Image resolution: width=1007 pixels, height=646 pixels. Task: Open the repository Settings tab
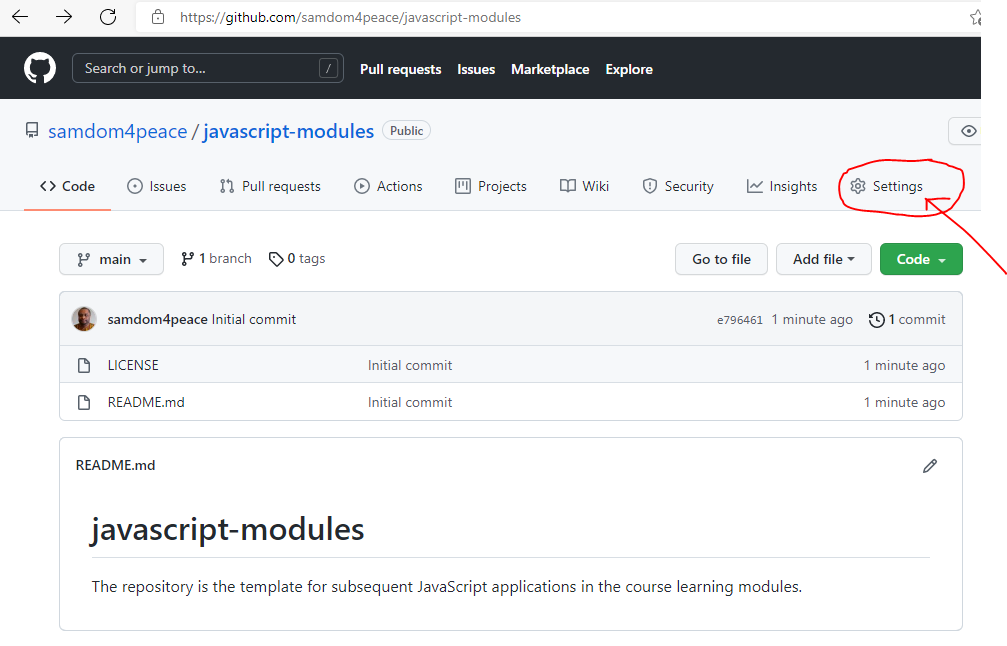point(886,186)
